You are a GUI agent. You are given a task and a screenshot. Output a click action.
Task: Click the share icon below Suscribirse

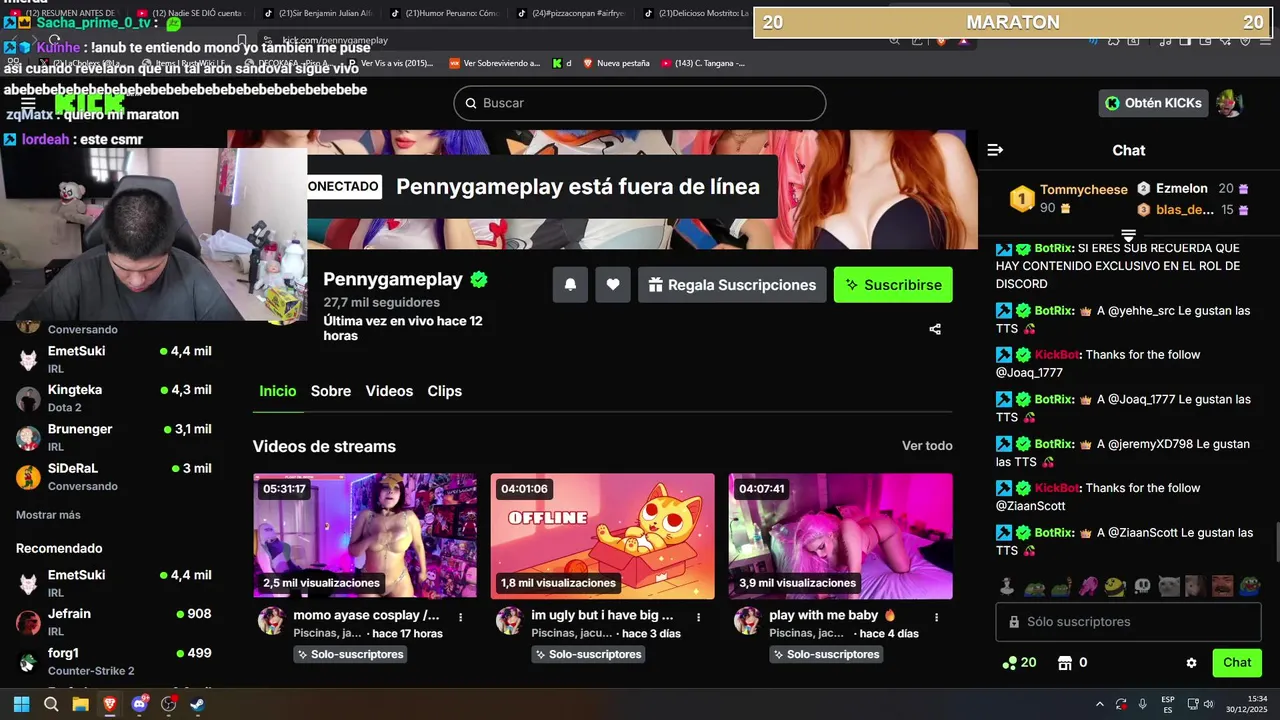[935, 329]
